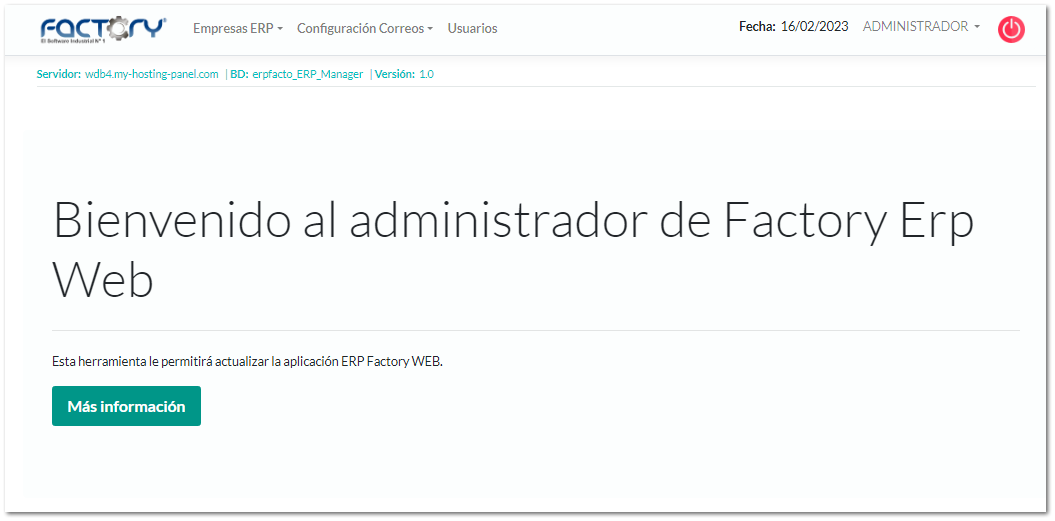This screenshot has width=1055, height=521.
Task: Expand the Configuración Correos menu
Action: coord(365,28)
